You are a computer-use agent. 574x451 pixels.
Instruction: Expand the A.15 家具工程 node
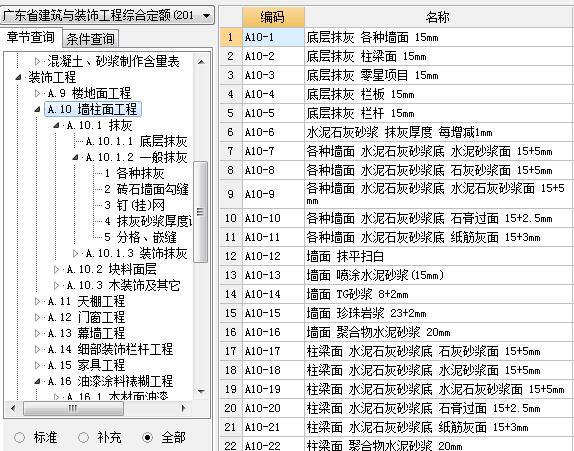click(x=37, y=365)
